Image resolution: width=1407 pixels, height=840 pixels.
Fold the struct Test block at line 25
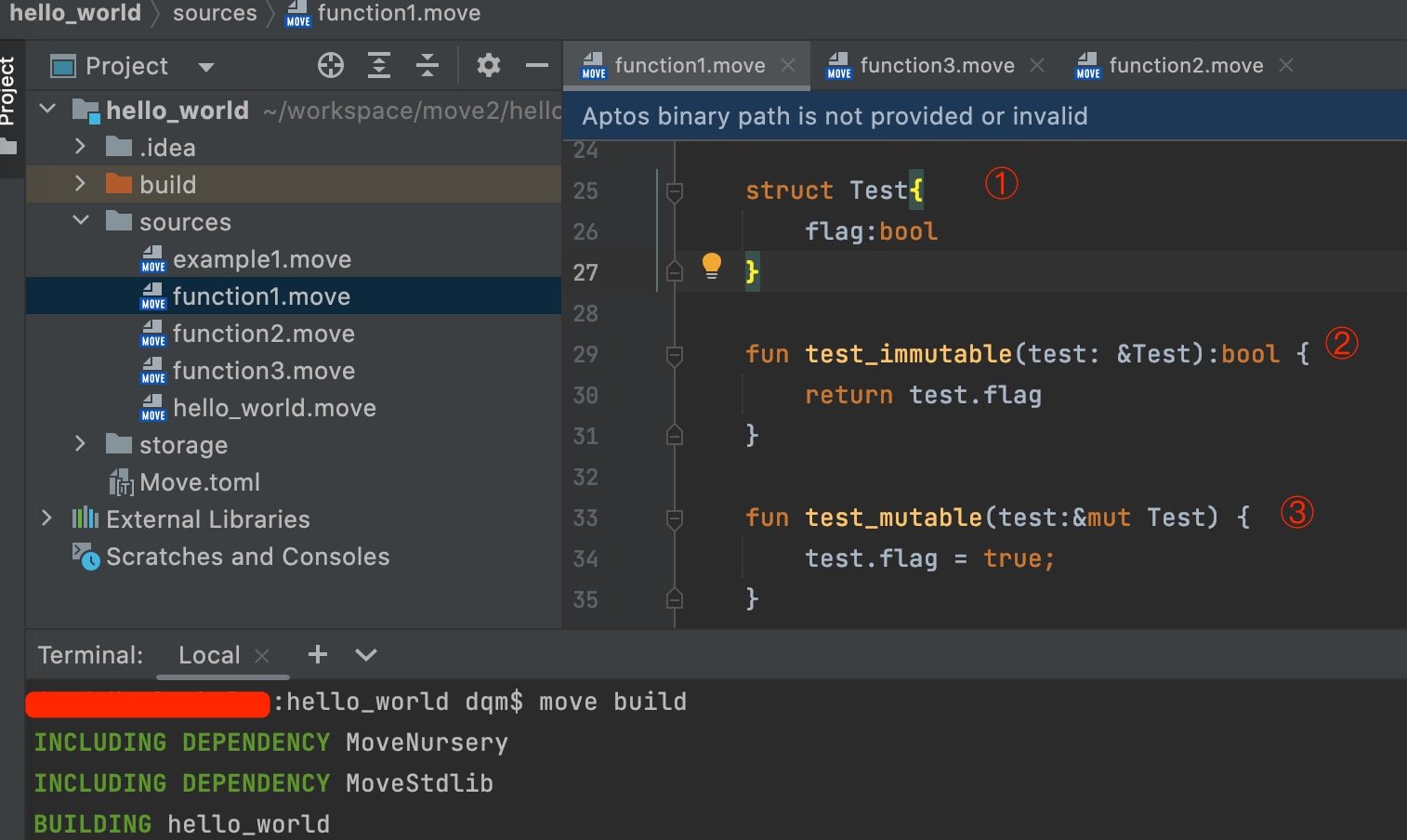pos(675,191)
